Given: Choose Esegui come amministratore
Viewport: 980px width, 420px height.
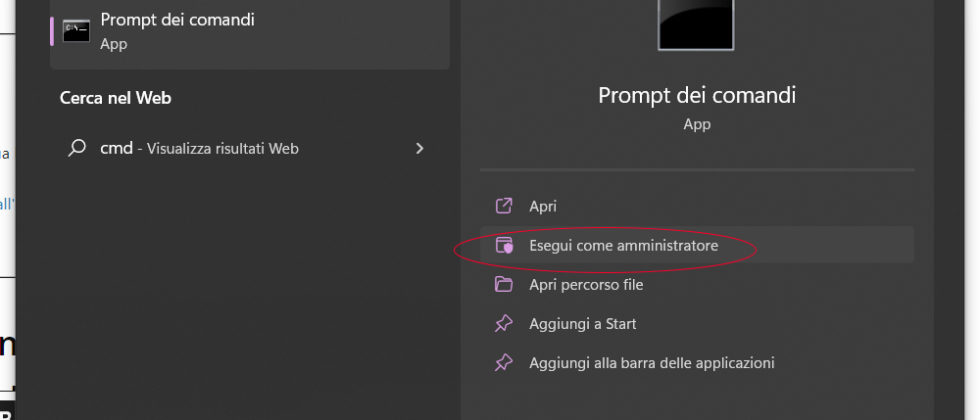Looking at the screenshot, I should click(623, 245).
